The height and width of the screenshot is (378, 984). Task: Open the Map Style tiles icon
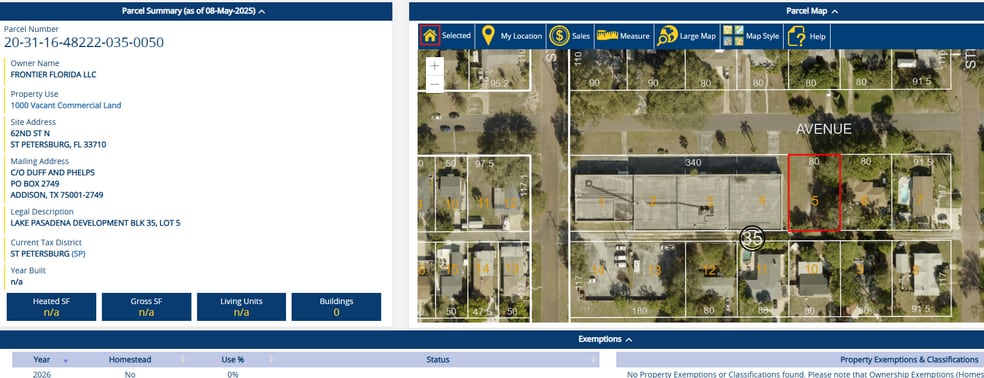click(732, 36)
